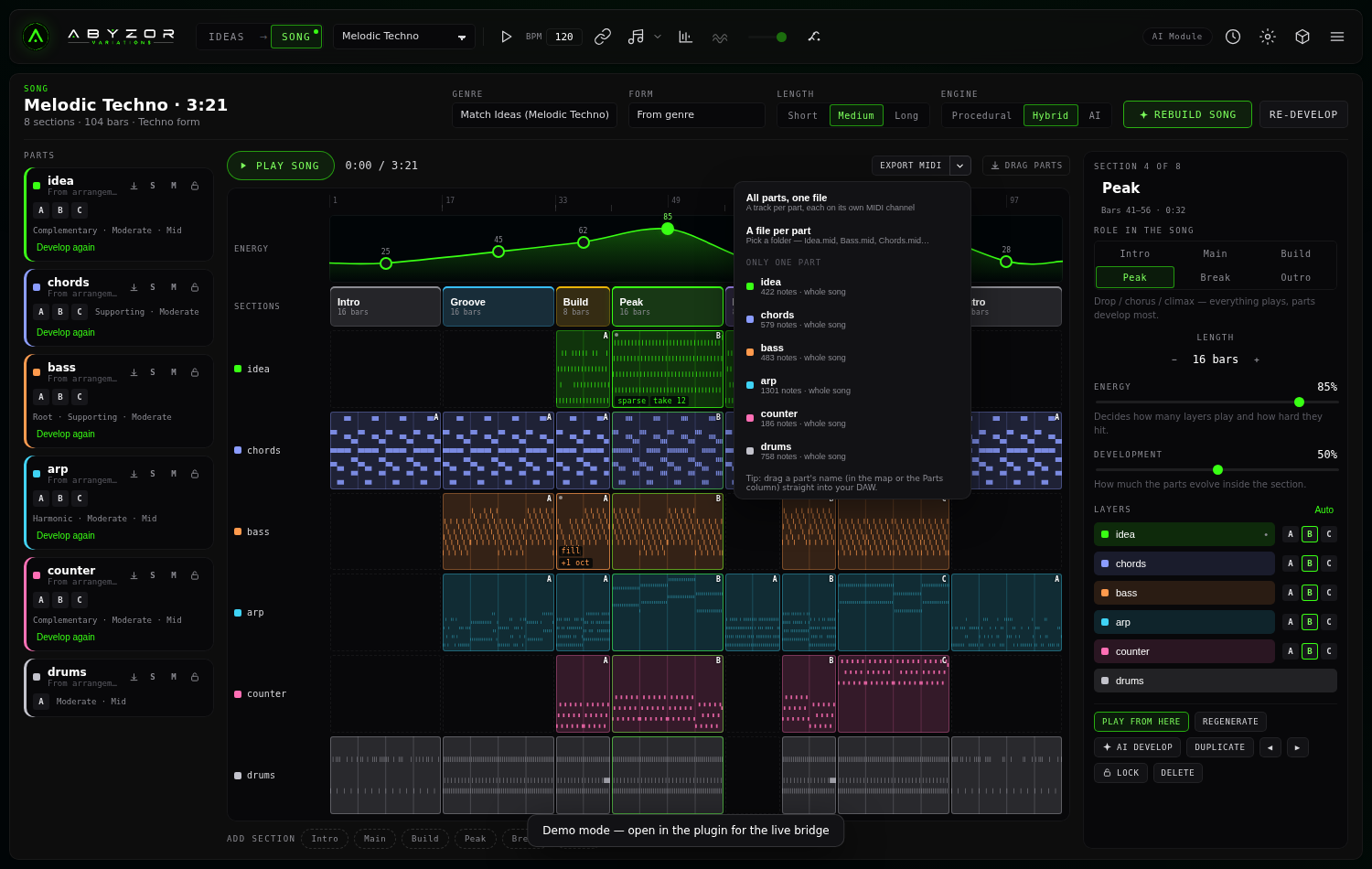1372x869 pixels.
Task: Choose Procedural engine option
Action: click(981, 115)
